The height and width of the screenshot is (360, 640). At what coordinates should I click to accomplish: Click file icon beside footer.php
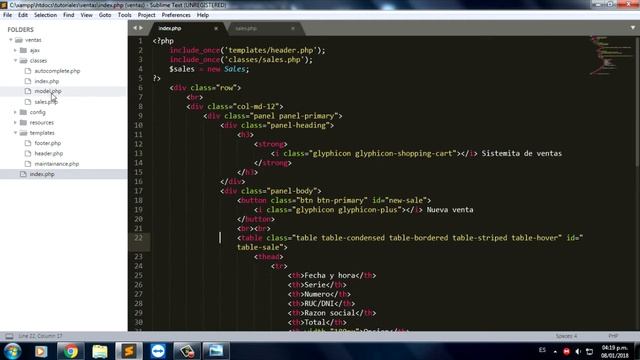coord(28,143)
